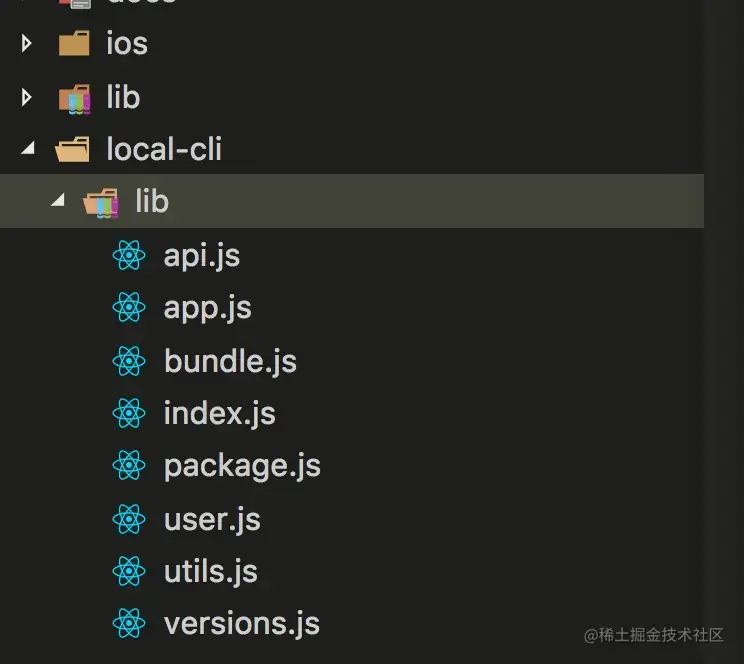Select the ios folder name
The image size is (744, 664).
(x=127, y=43)
